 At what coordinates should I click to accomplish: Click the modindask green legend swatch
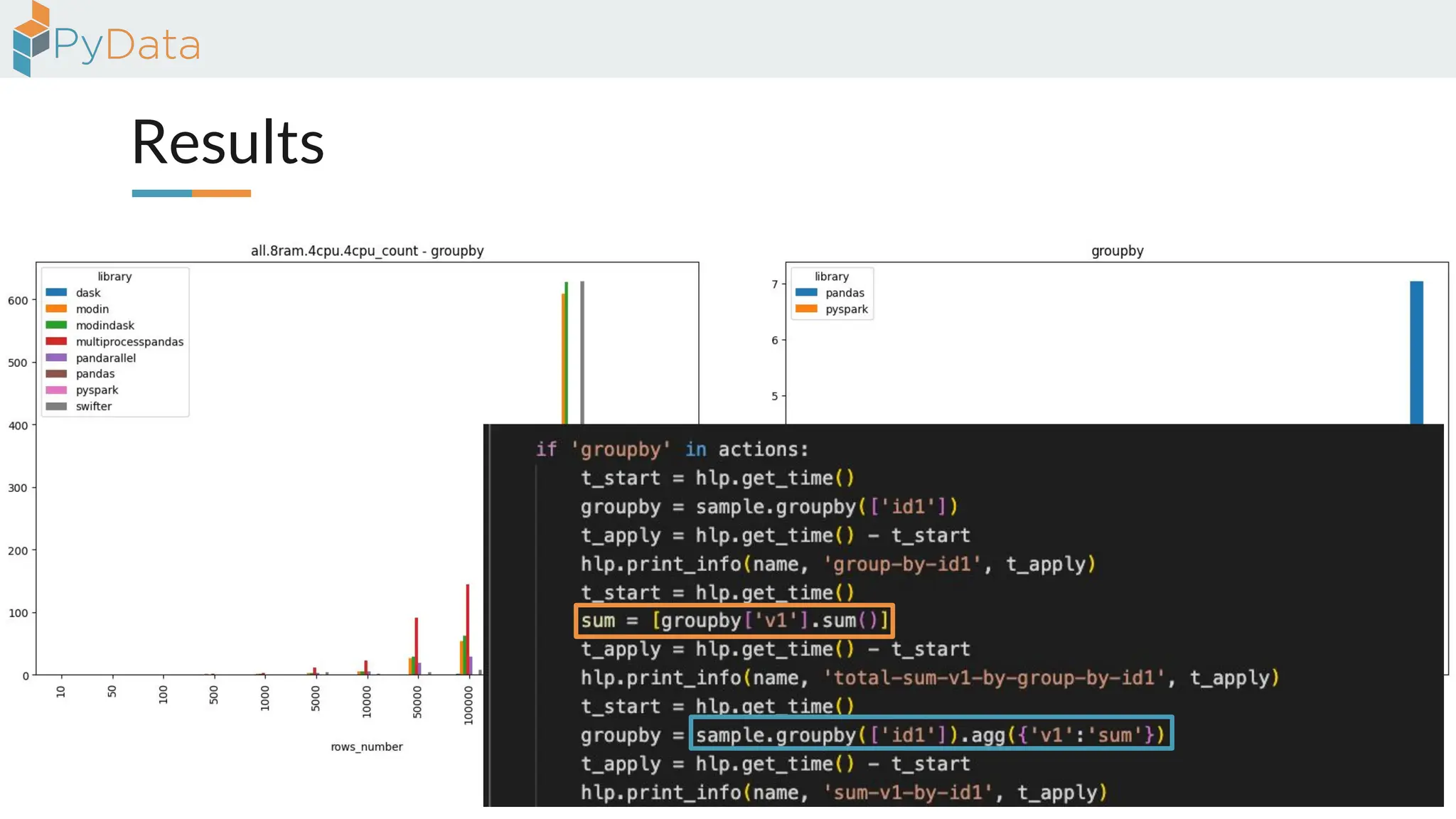(x=56, y=325)
